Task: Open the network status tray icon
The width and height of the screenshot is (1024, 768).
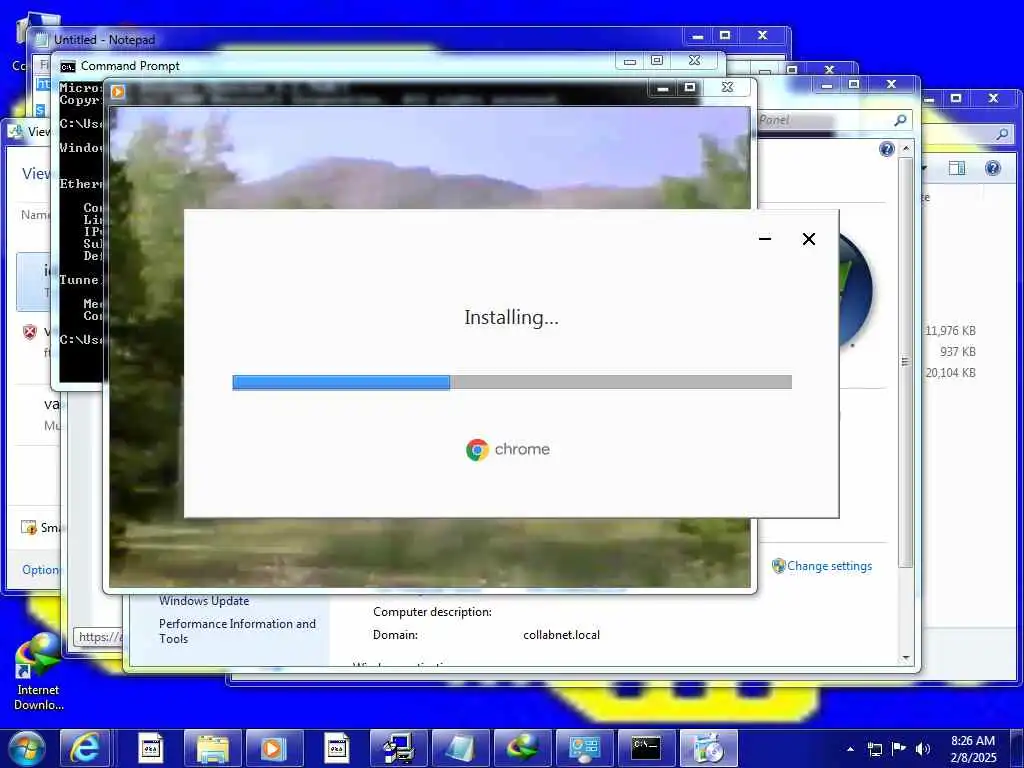Action: tap(874, 749)
